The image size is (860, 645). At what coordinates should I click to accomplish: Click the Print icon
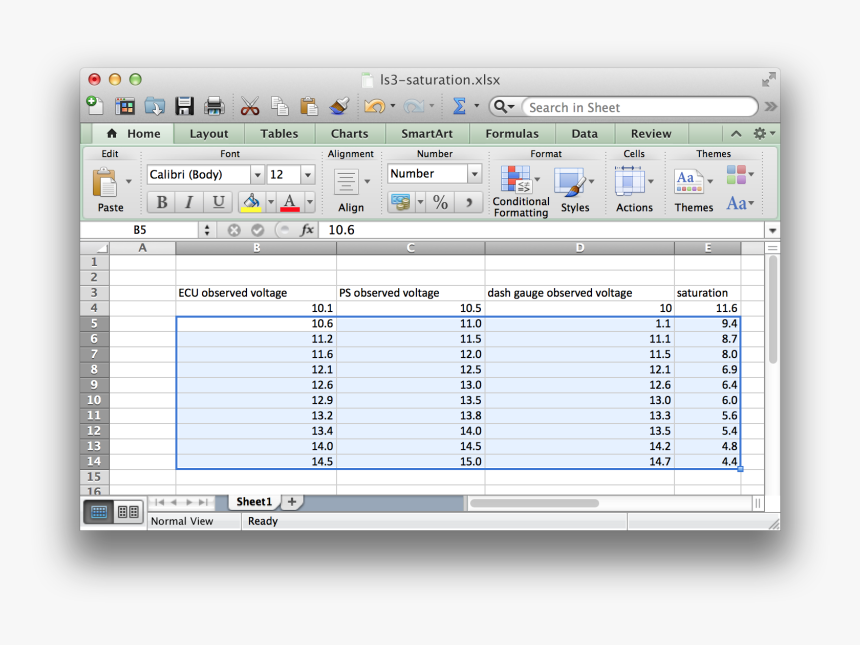pos(213,105)
